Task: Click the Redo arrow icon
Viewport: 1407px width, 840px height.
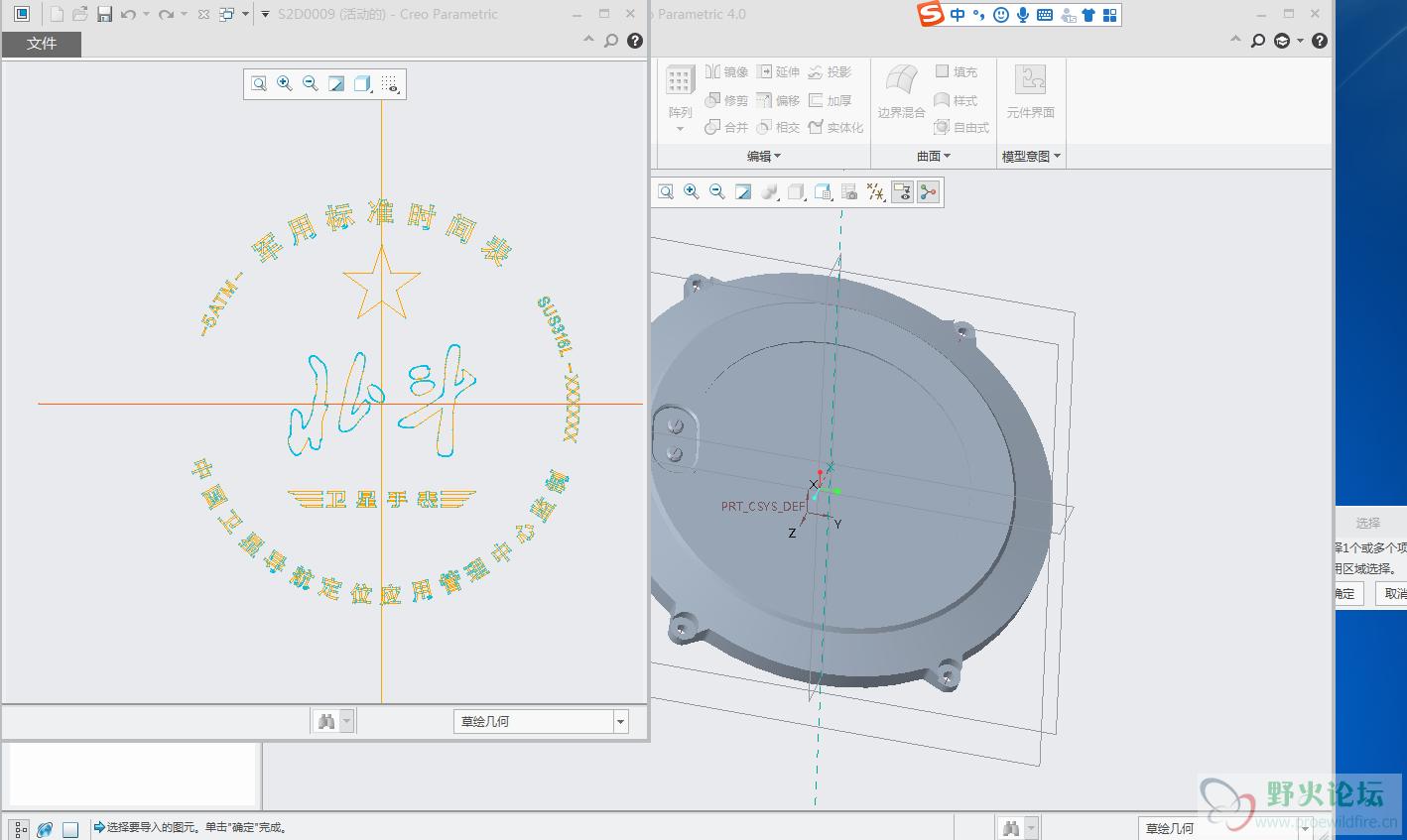Action: pyautogui.click(x=166, y=14)
